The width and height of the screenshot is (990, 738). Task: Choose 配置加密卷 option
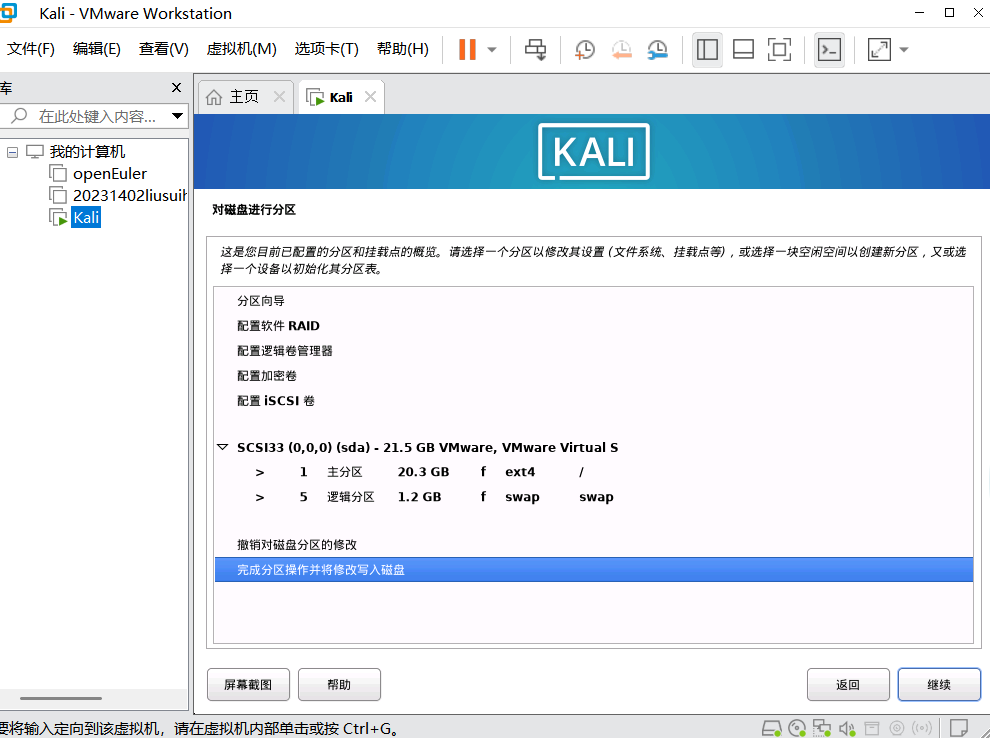pos(267,376)
